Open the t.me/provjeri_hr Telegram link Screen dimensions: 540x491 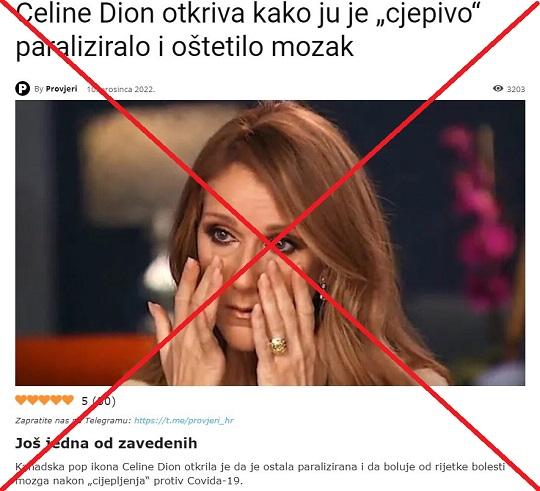pos(184,420)
